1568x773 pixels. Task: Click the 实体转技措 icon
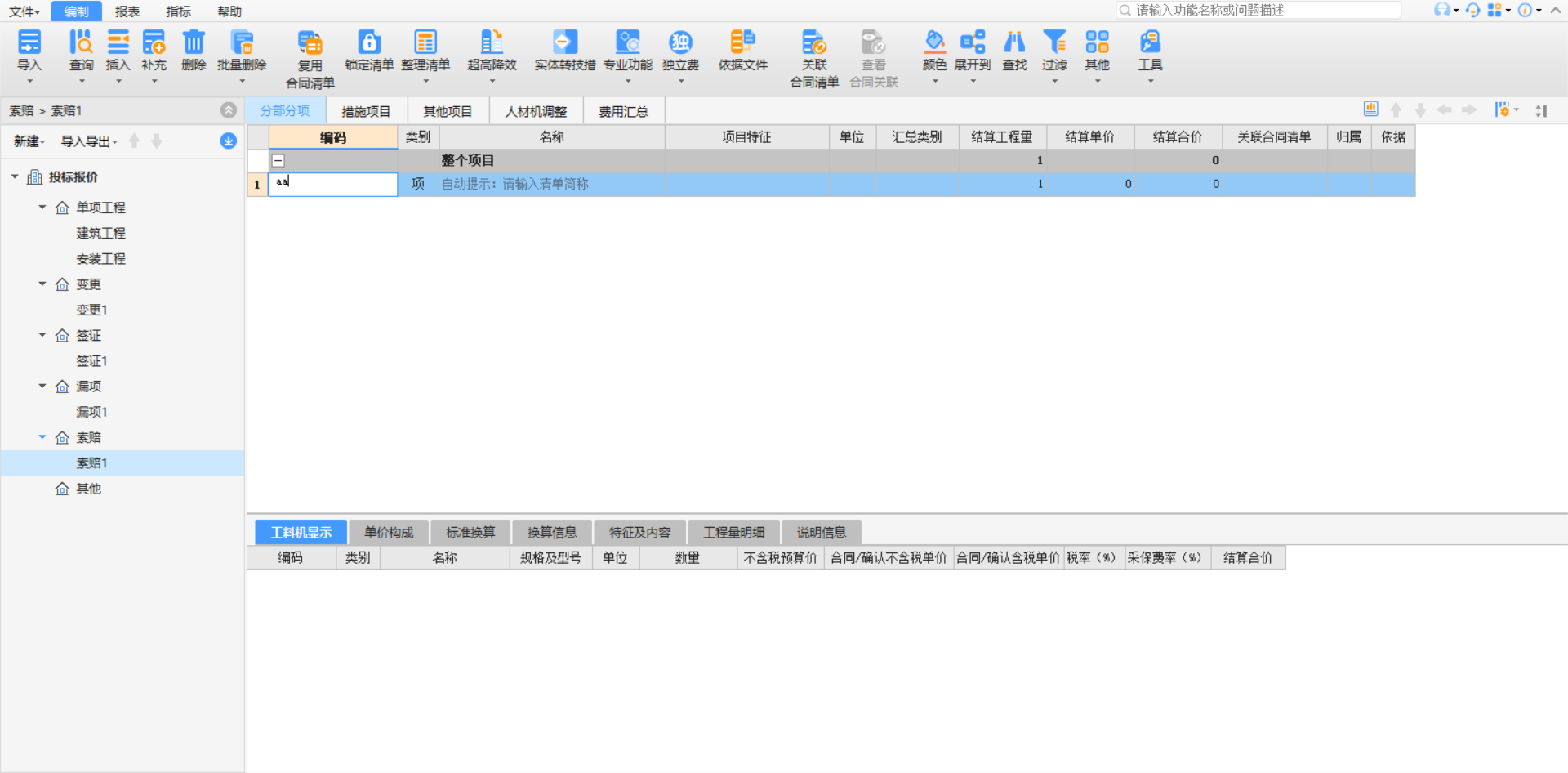(x=565, y=42)
